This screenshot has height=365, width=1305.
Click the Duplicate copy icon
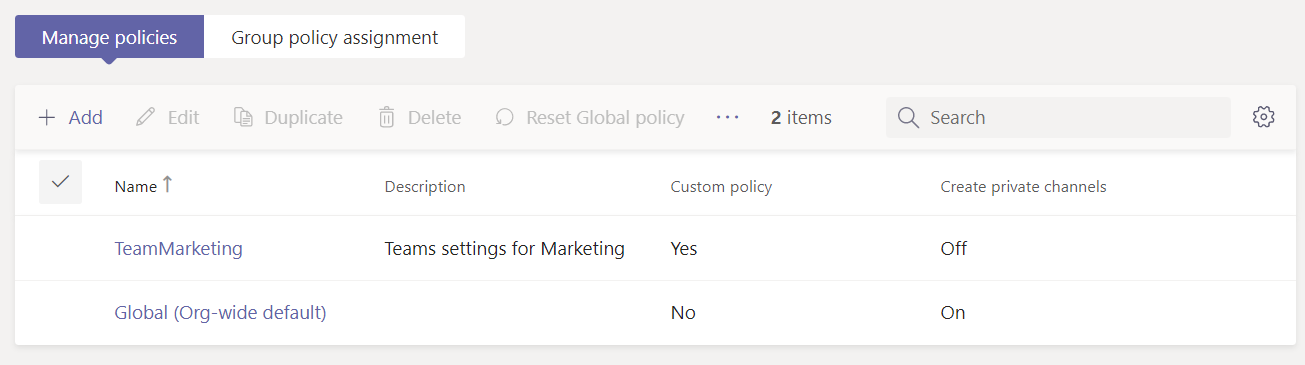pos(243,117)
